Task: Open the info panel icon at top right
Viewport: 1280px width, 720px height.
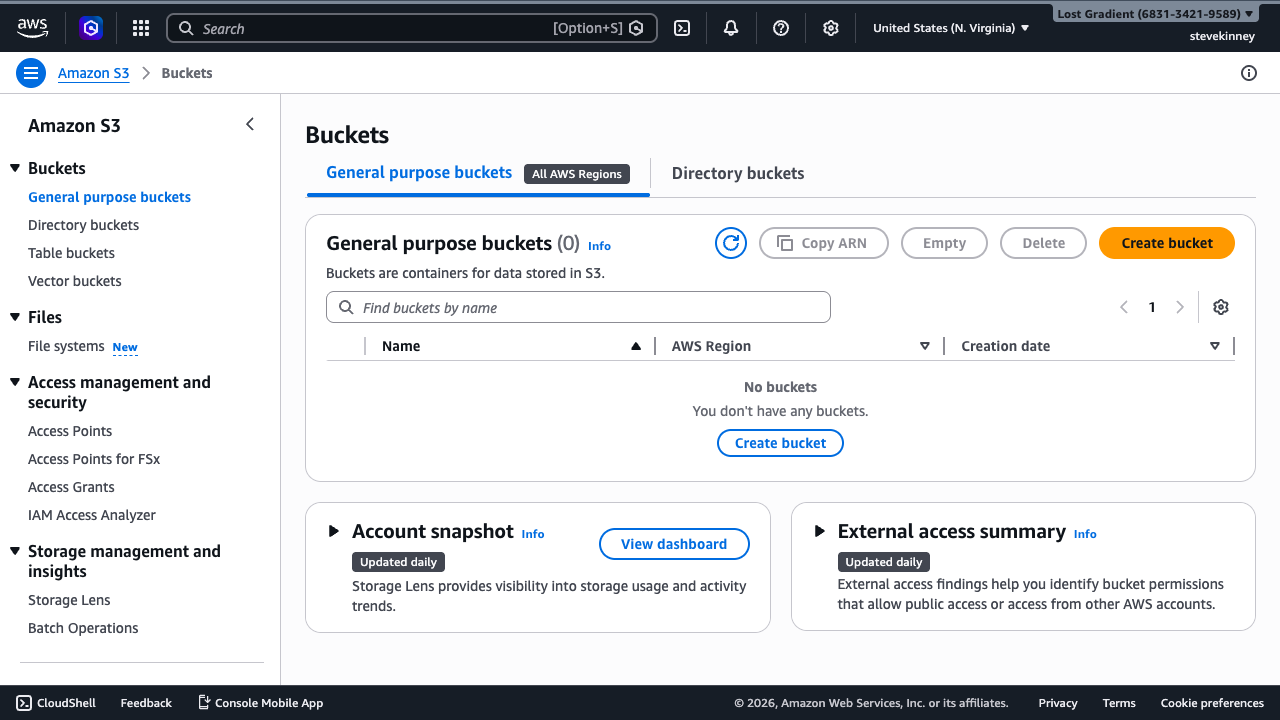Action: pyautogui.click(x=1249, y=73)
